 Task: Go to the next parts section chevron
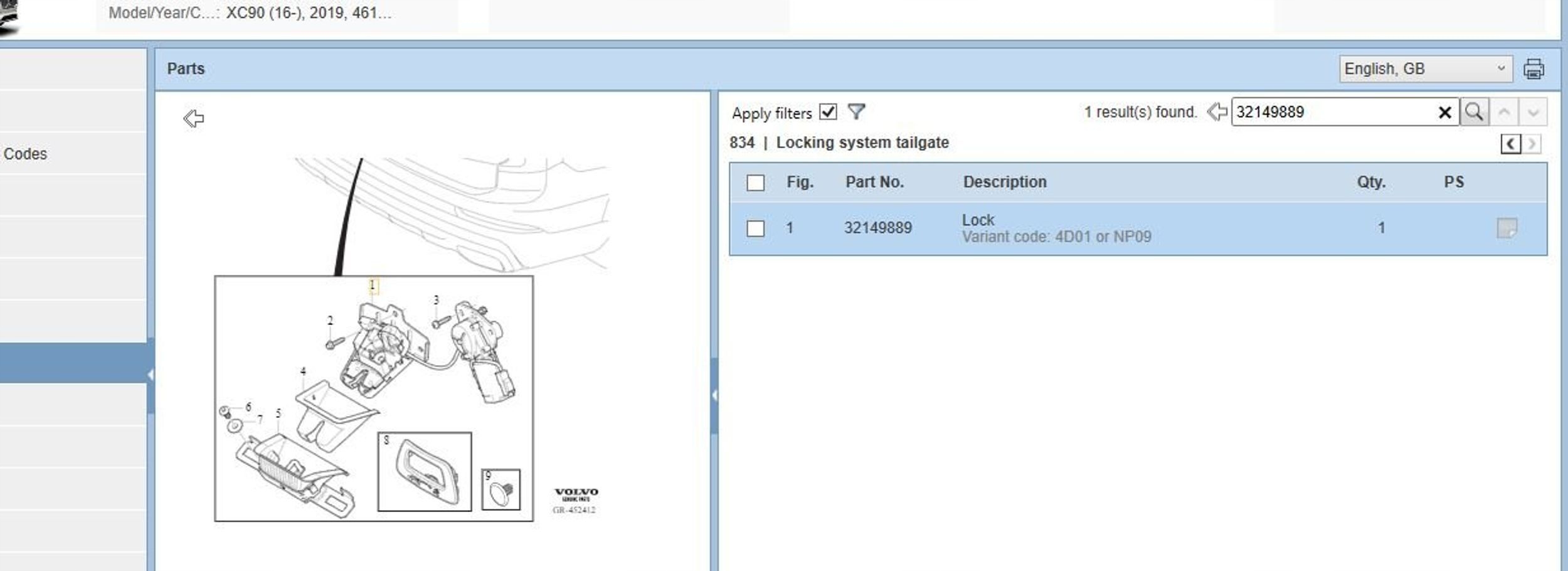1532,144
